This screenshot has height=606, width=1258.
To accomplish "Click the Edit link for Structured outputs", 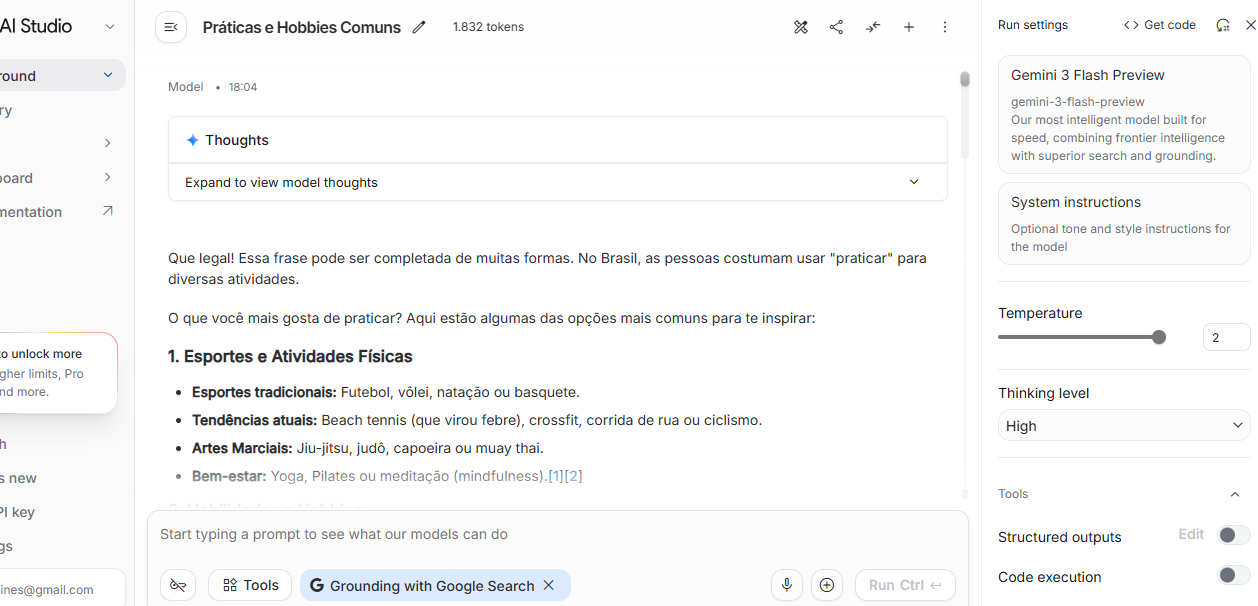I will pos(1191,534).
